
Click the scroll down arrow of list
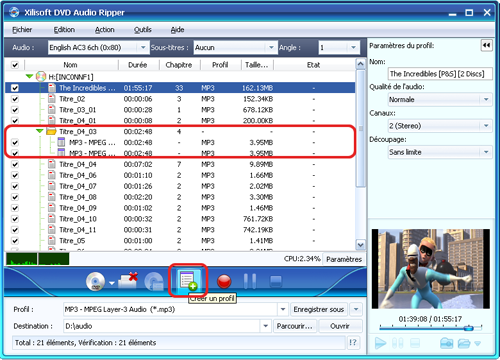pos(360,245)
